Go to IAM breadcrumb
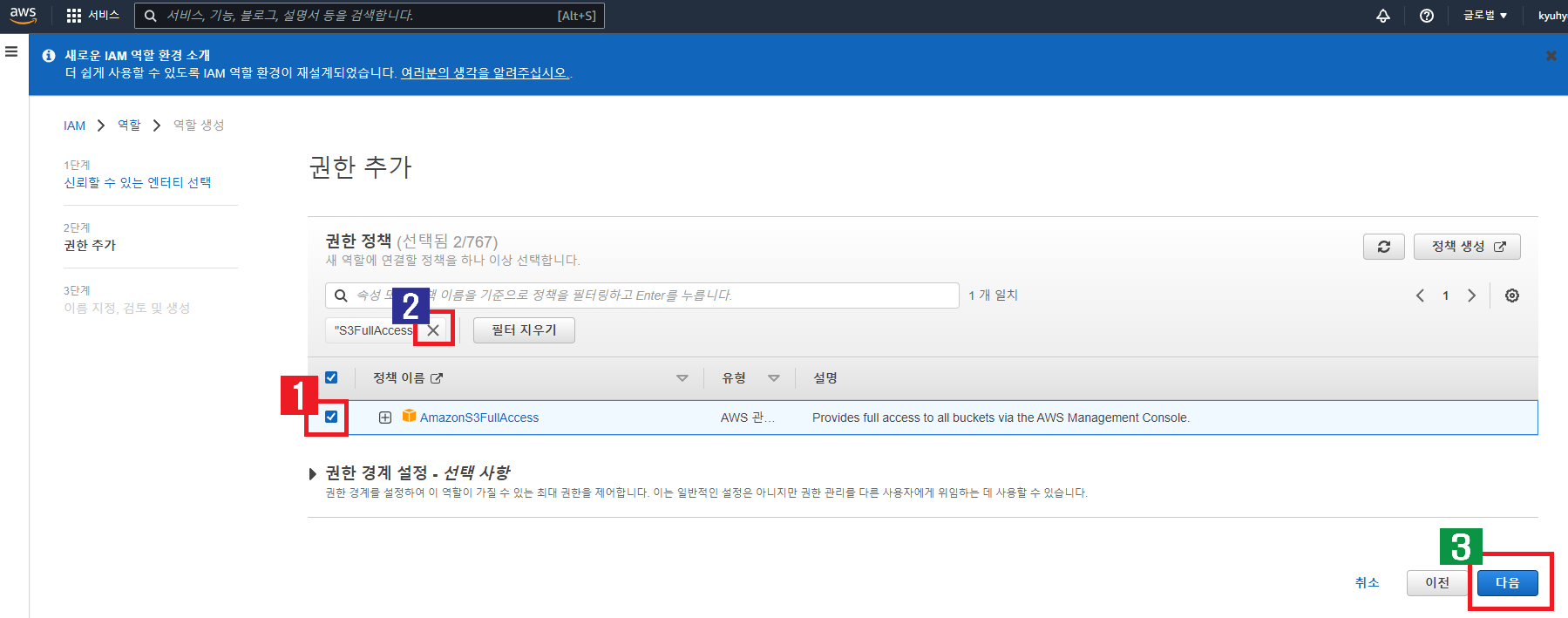The image size is (1568, 618). (x=75, y=126)
